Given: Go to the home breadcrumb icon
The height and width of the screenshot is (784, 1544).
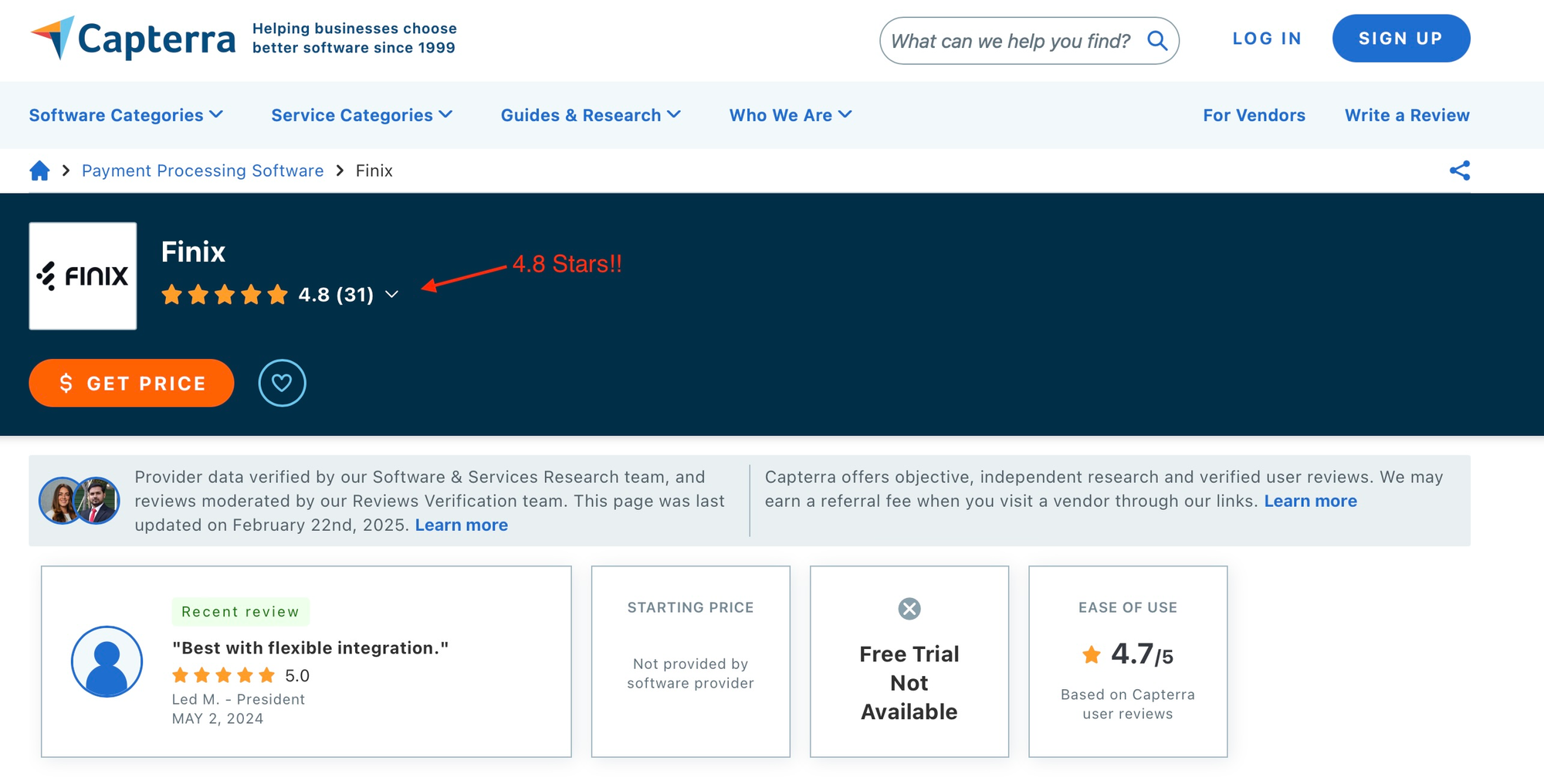Looking at the screenshot, I should click(39, 171).
